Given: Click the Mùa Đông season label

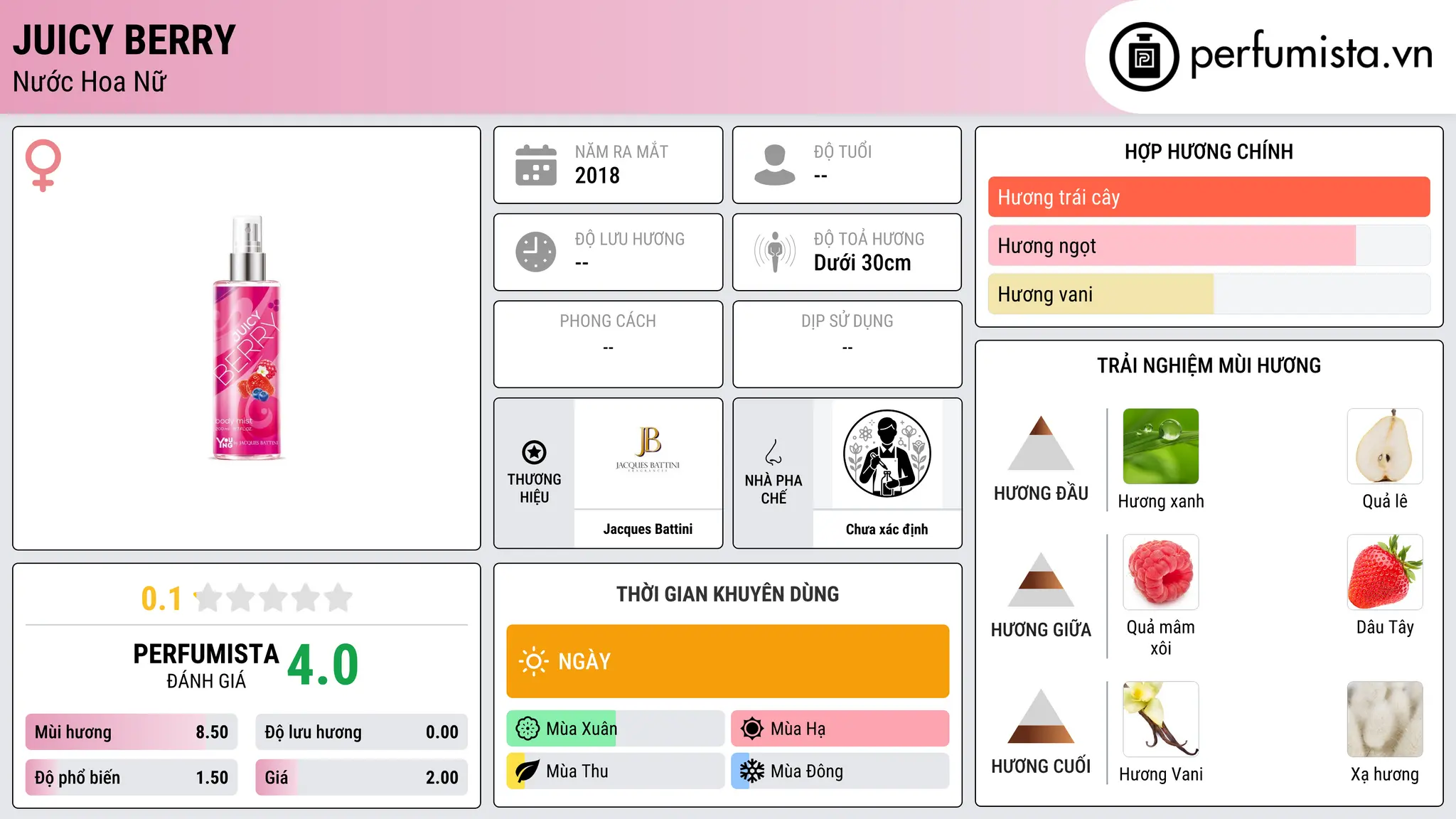Looking at the screenshot, I should click(x=807, y=771).
